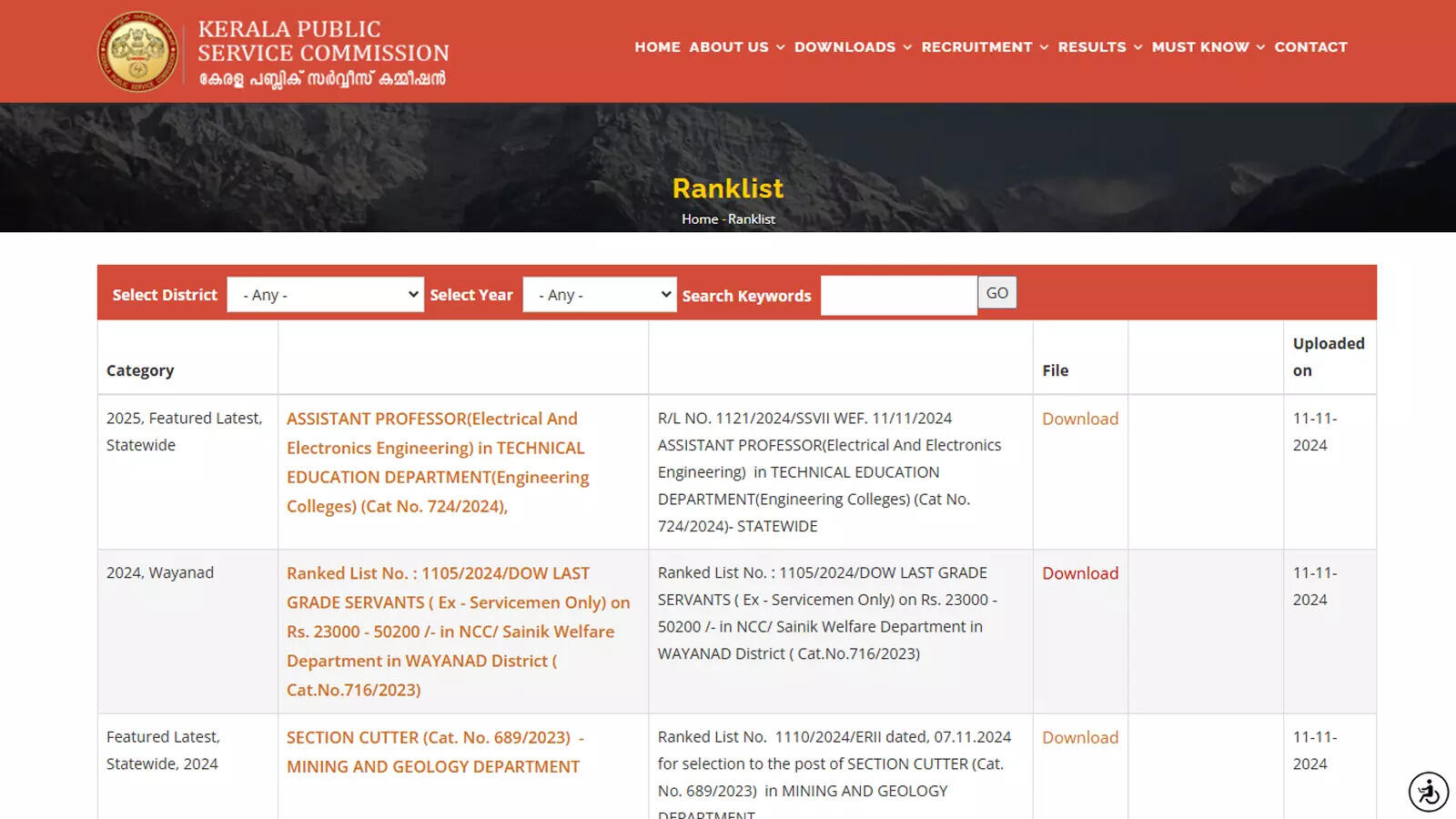Screen dimensions: 1456x819
Task: Select HOME in the navigation bar
Action: (657, 47)
